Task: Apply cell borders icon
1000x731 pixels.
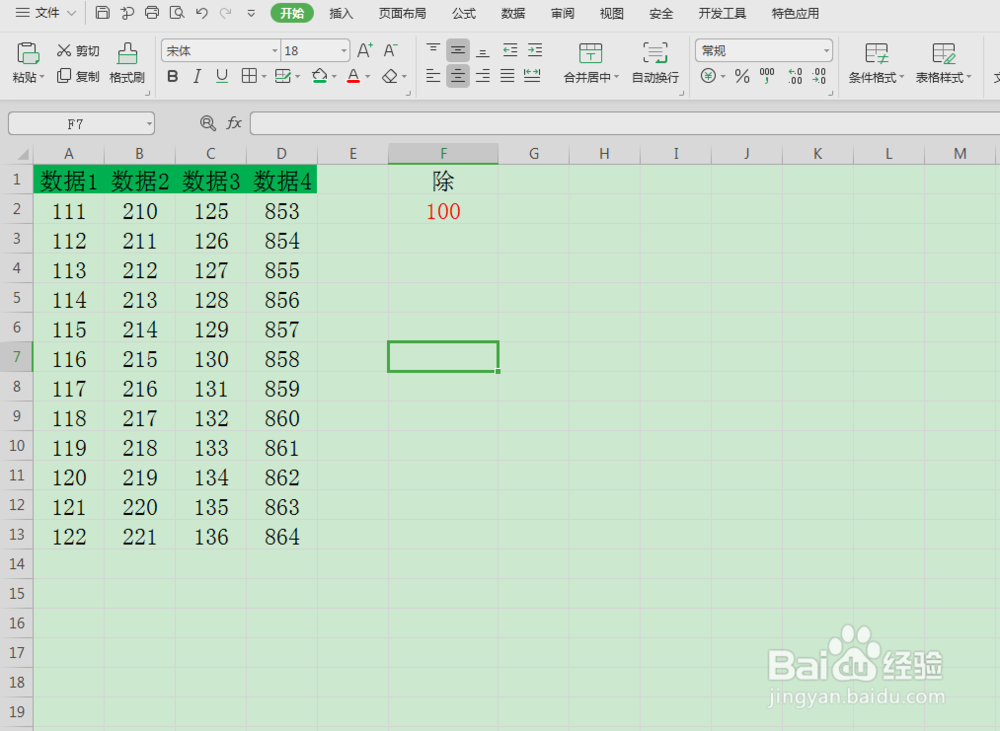Action: pyautogui.click(x=249, y=77)
